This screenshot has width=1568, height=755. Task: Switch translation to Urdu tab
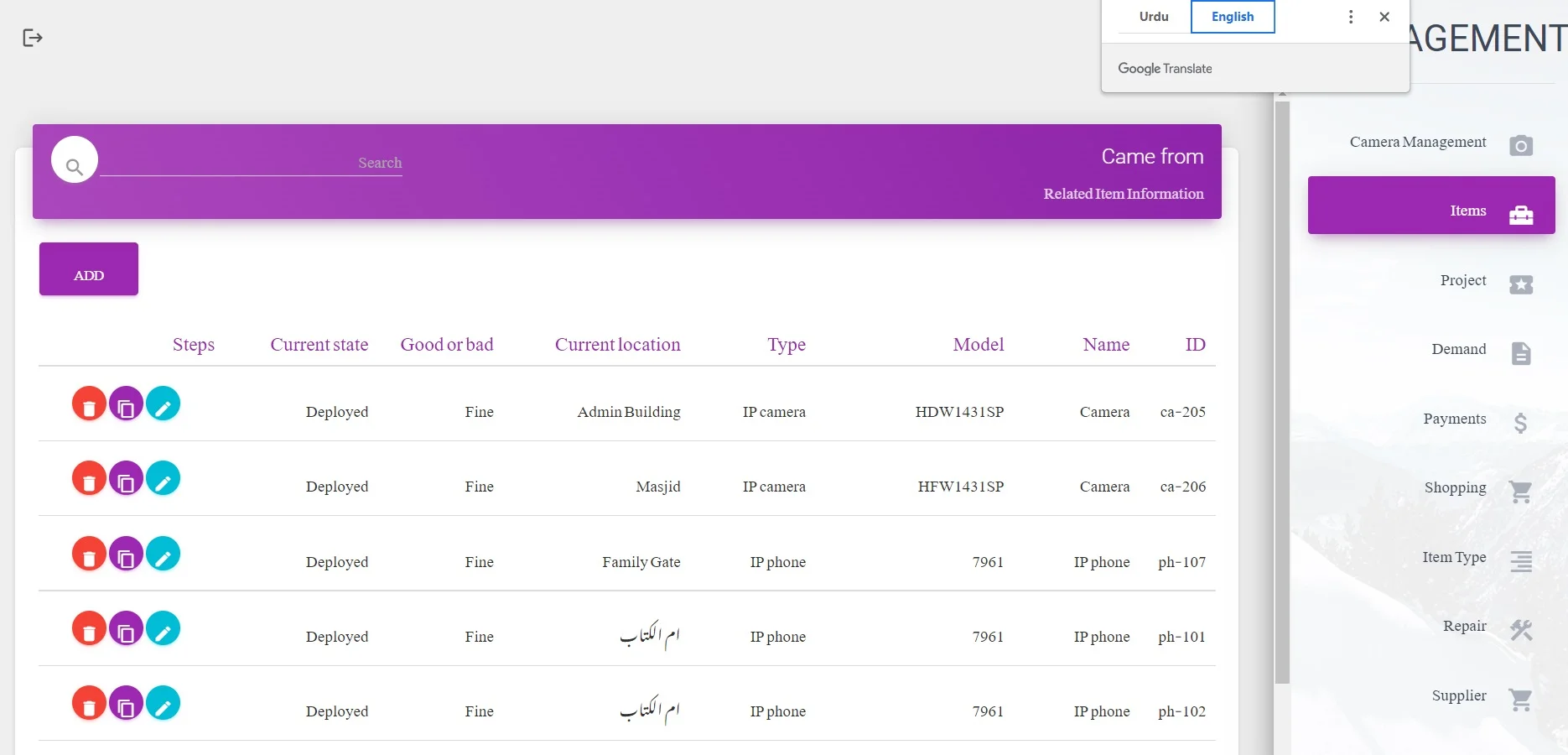(x=1153, y=17)
